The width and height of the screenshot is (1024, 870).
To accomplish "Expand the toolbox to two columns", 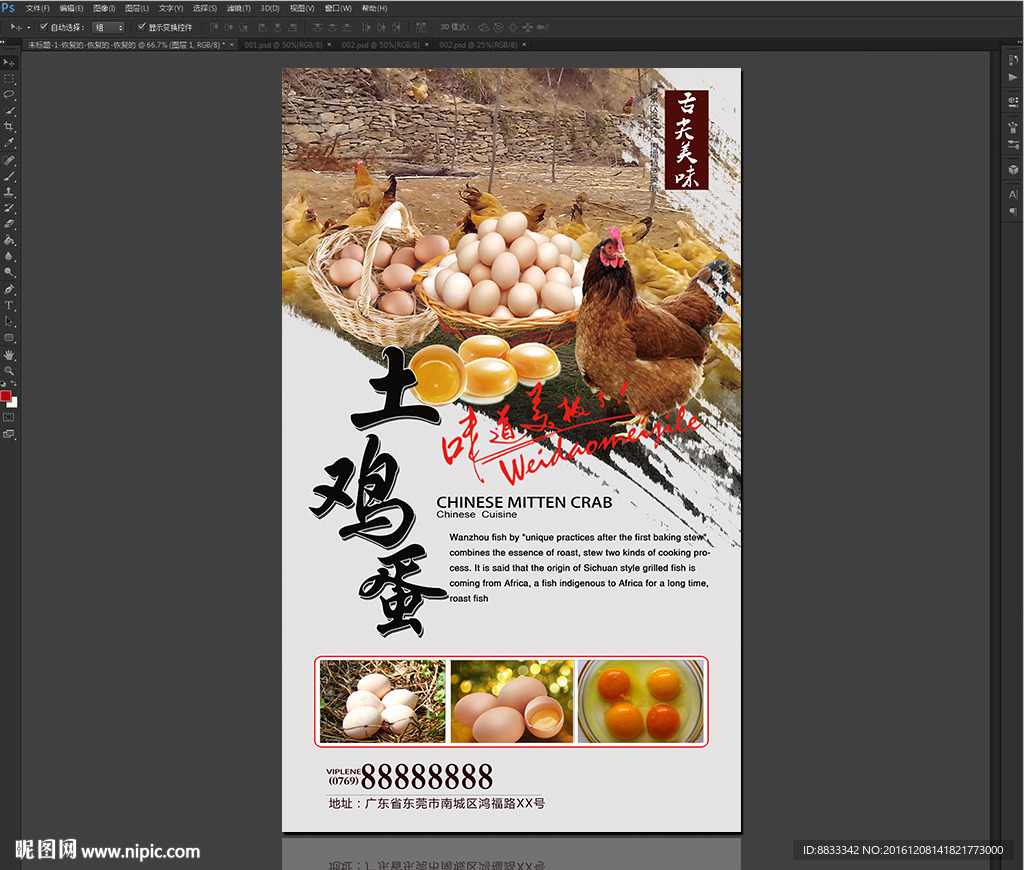I will pos(3,42).
